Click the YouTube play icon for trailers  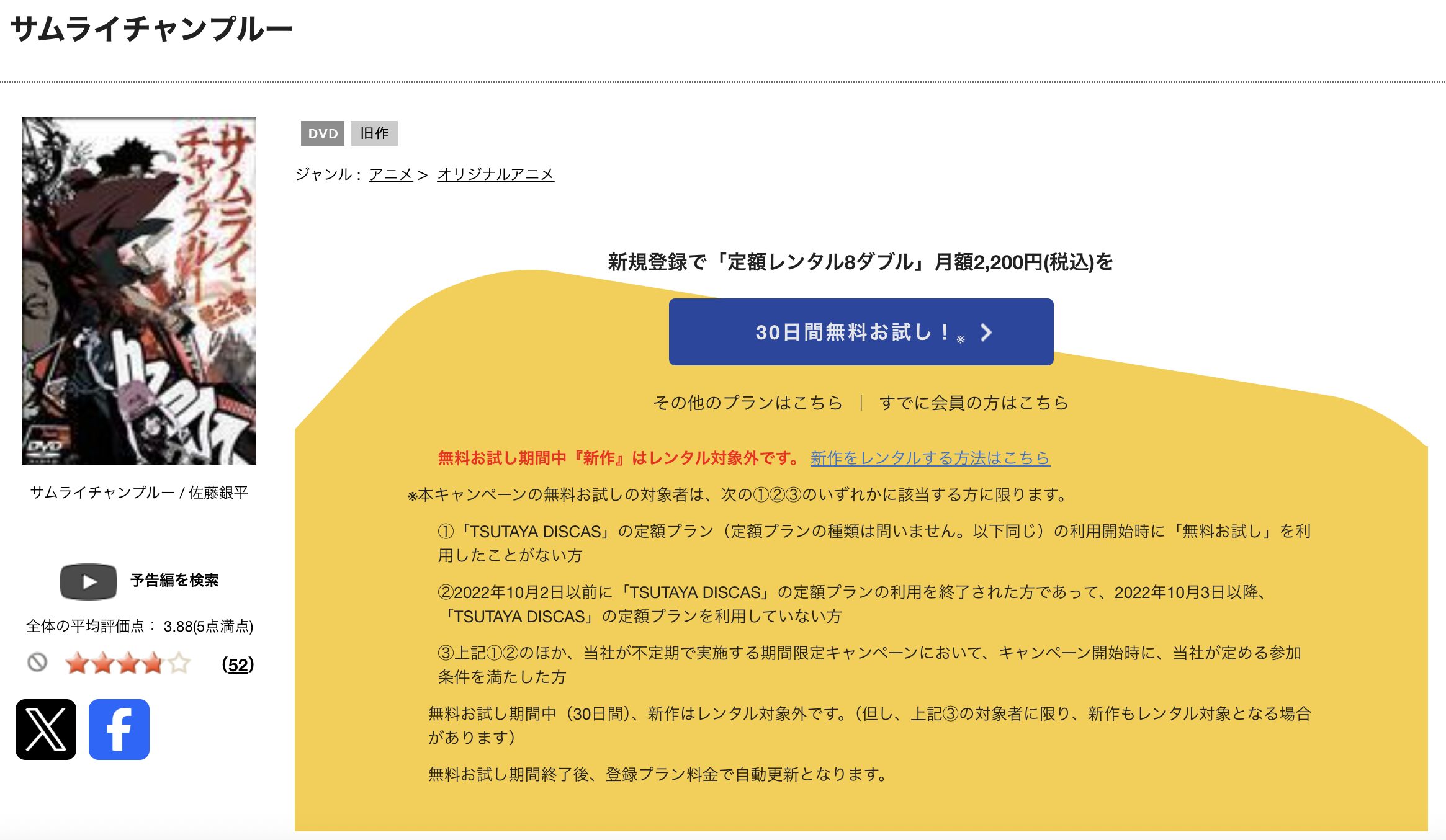[88, 581]
